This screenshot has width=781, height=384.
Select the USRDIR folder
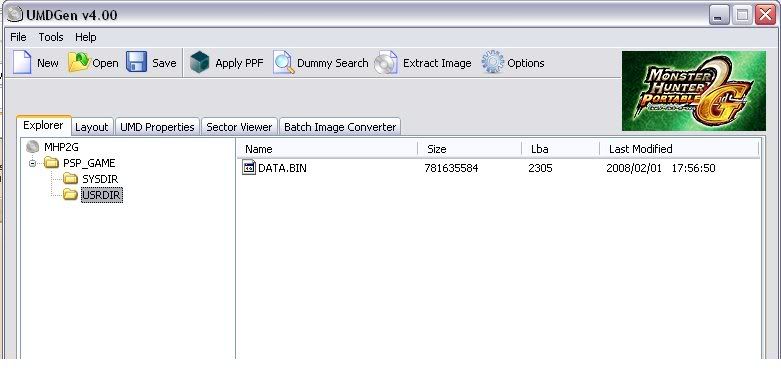[x=101, y=195]
